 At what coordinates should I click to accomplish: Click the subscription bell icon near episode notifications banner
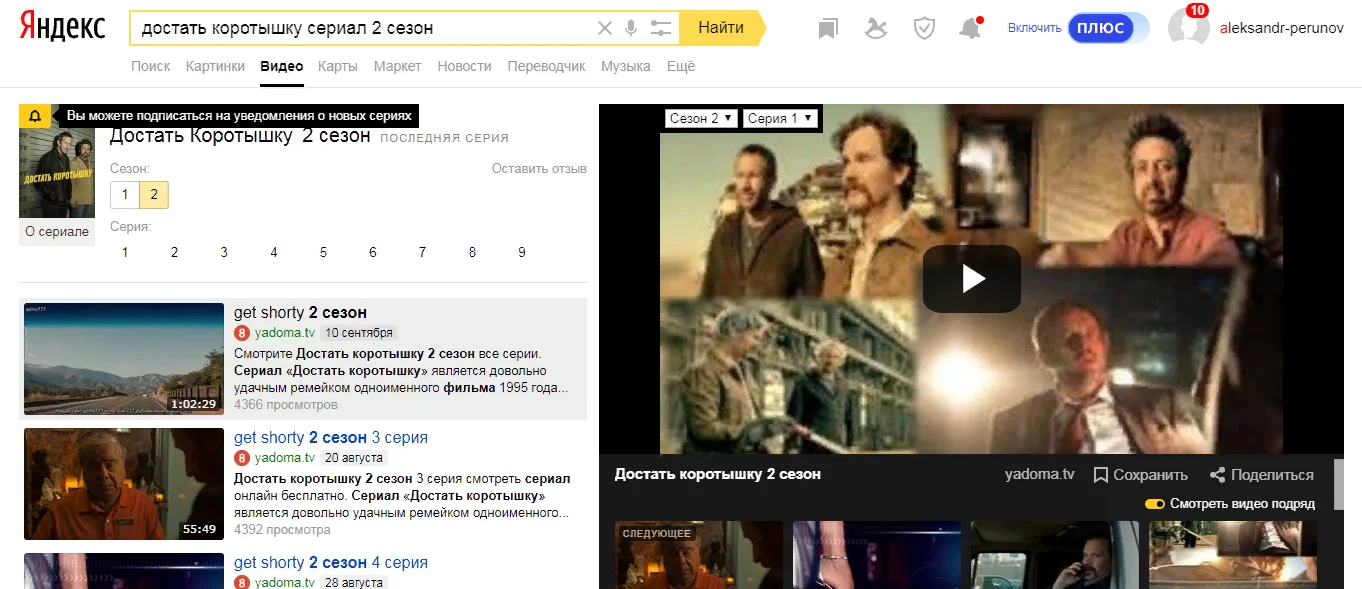click(35, 115)
